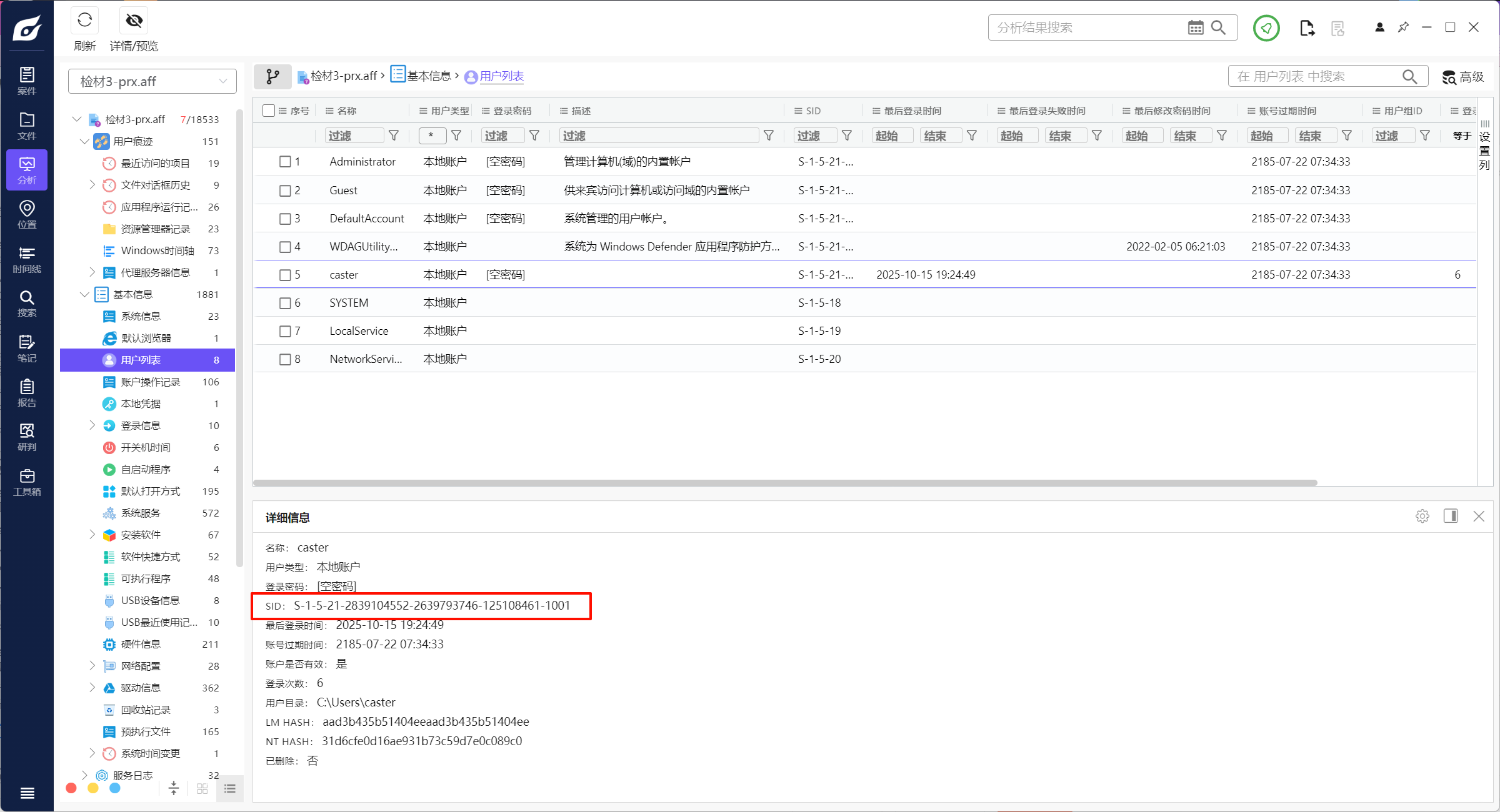Check the checkbox for caster row
This screenshot has width=1500, height=812.
pos(285,275)
